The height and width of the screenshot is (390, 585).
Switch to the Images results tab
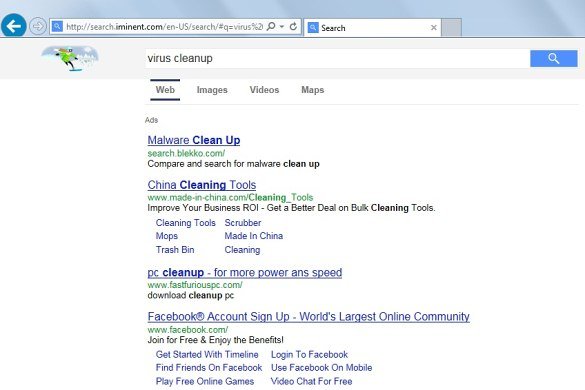pyautogui.click(x=212, y=90)
